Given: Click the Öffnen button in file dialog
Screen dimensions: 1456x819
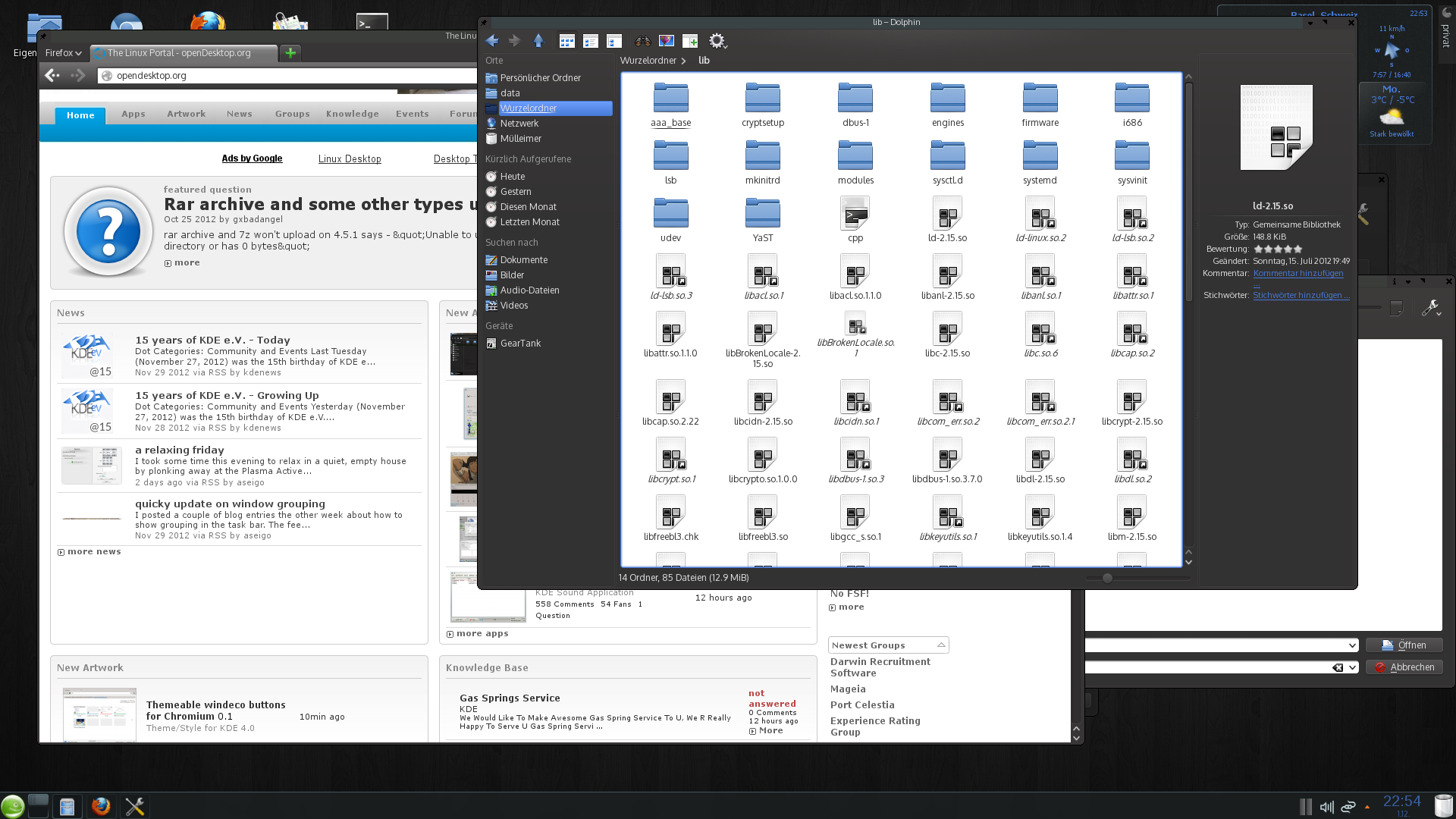Looking at the screenshot, I should (1404, 645).
